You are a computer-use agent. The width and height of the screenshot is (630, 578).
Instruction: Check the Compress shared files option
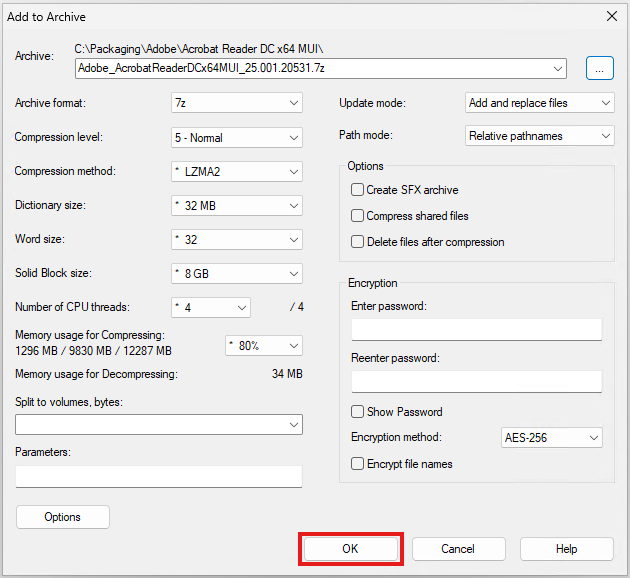tap(357, 216)
